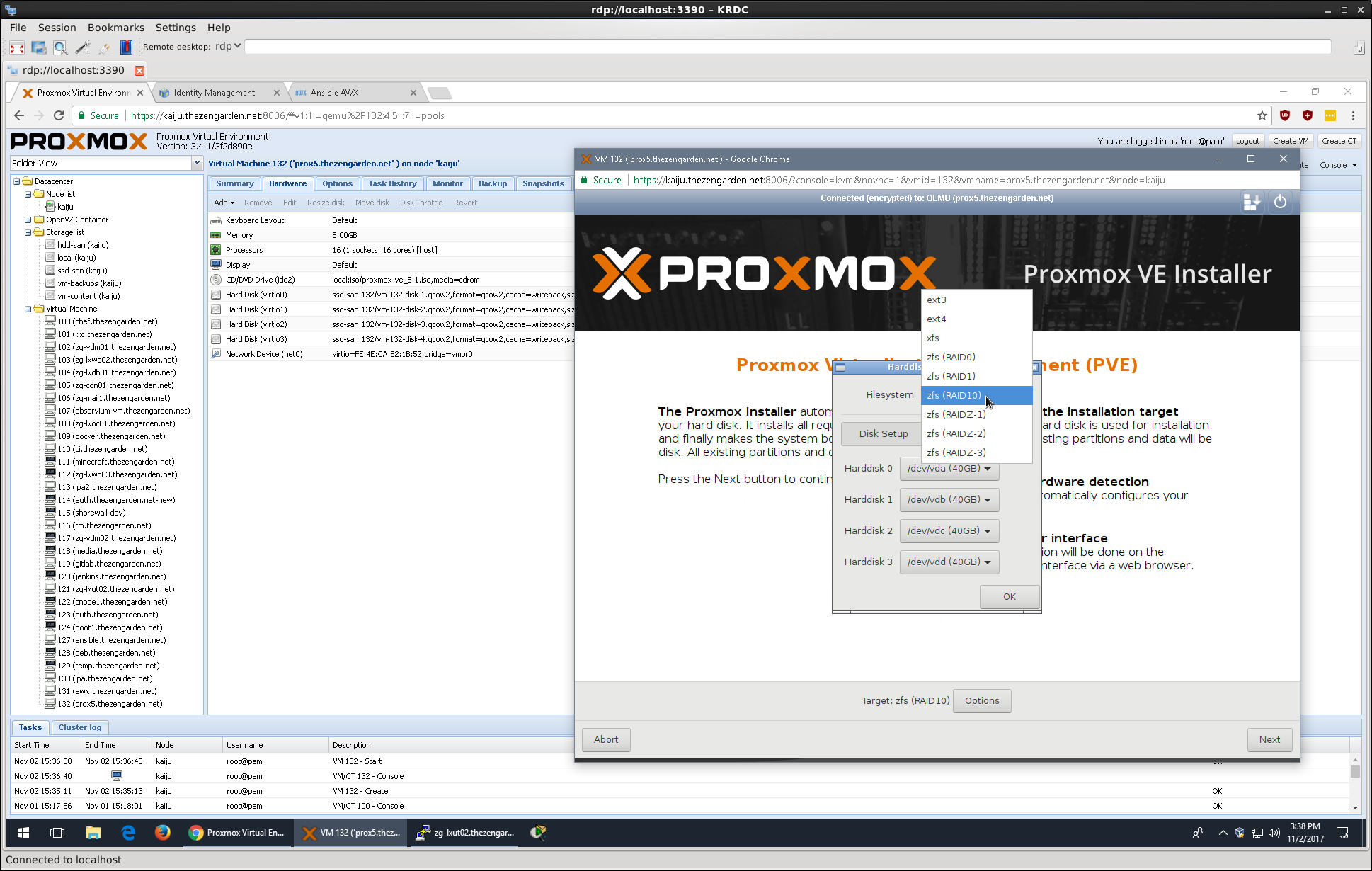Expand the OpenVZ Container folder
The height and width of the screenshot is (871, 1372).
(28, 220)
